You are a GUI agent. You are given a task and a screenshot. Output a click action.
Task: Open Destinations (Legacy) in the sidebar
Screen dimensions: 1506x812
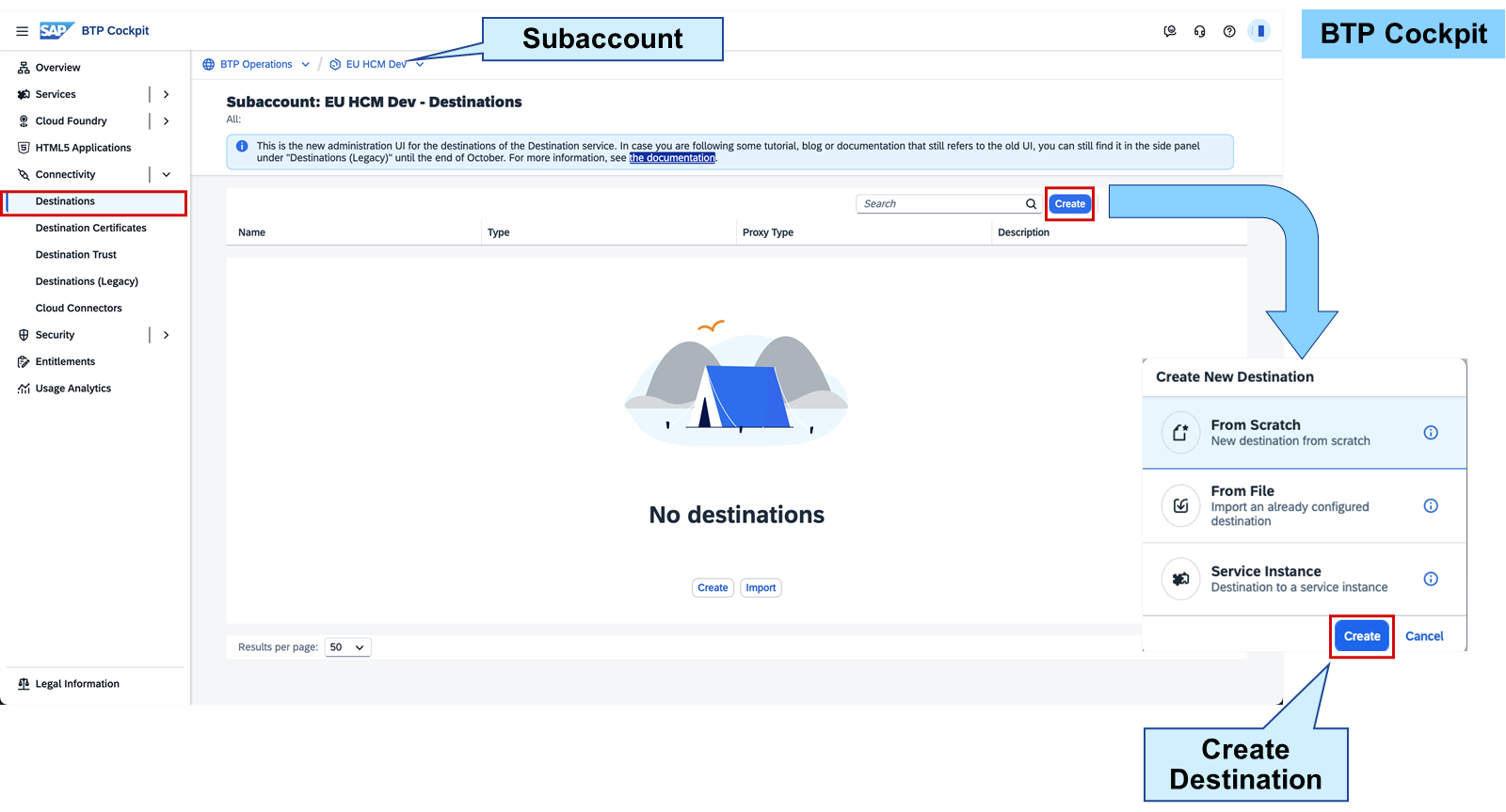pos(87,281)
